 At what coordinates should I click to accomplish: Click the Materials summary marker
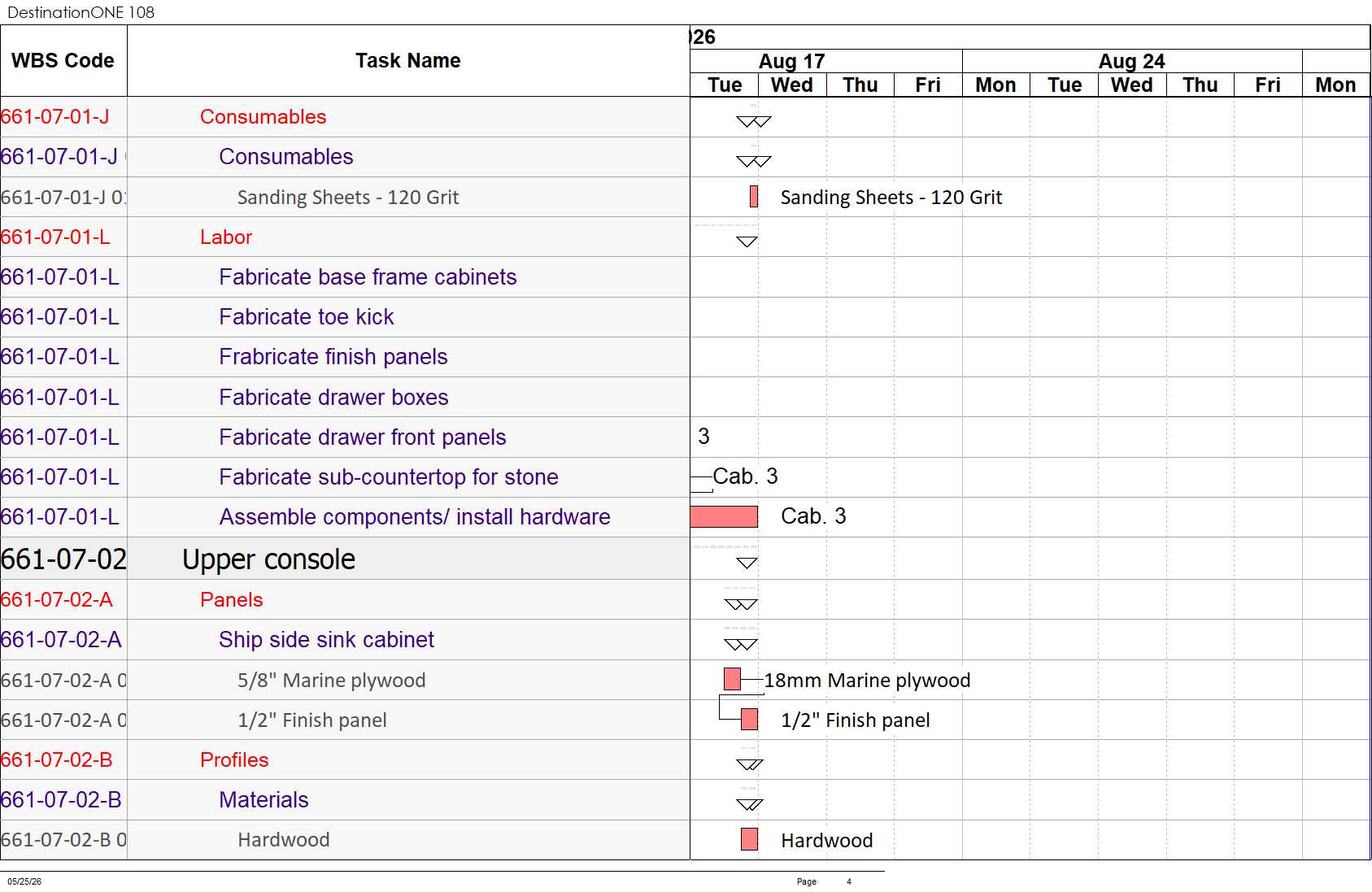click(x=749, y=804)
